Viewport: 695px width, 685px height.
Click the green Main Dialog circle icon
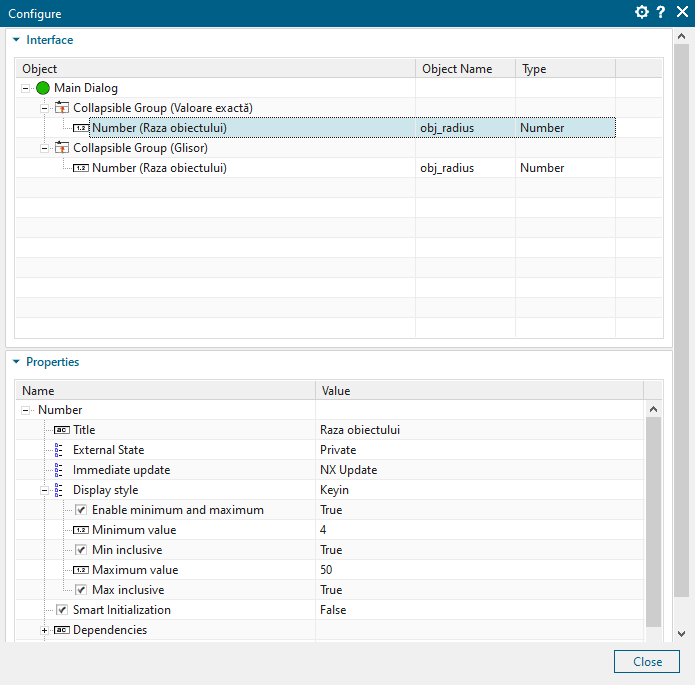coord(43,88)
